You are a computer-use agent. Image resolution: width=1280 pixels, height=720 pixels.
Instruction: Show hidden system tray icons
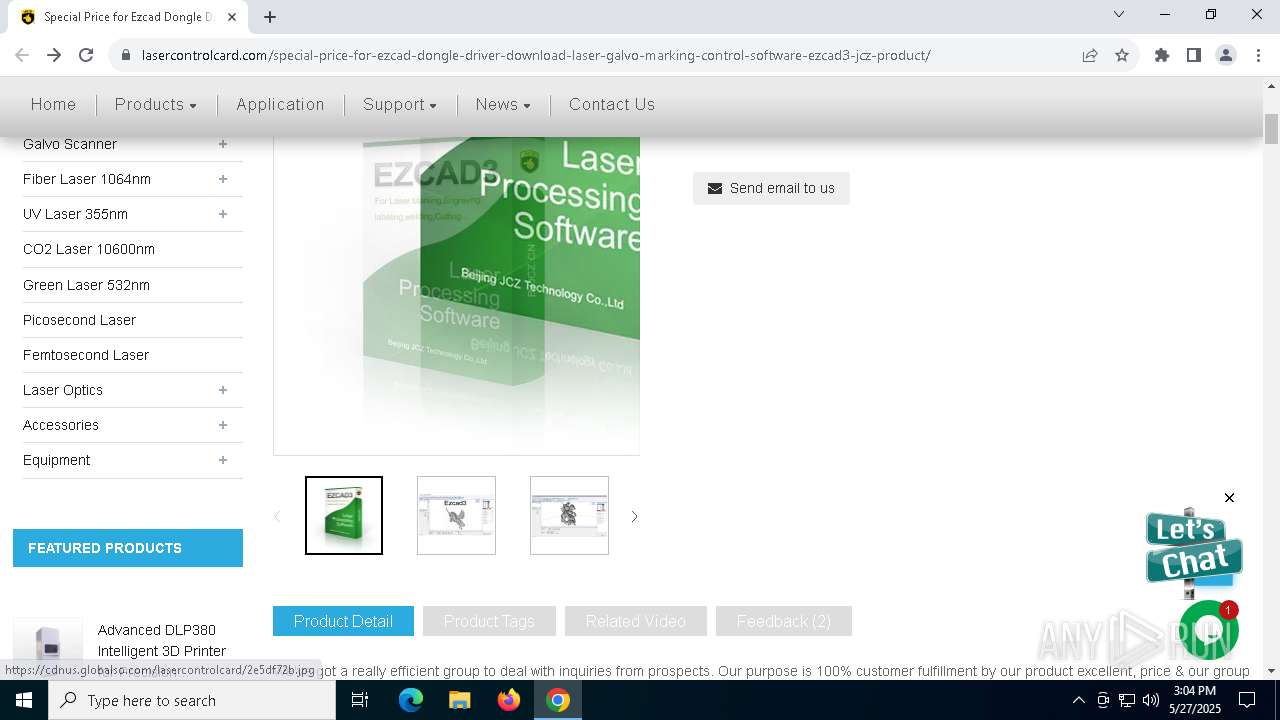1078,700
